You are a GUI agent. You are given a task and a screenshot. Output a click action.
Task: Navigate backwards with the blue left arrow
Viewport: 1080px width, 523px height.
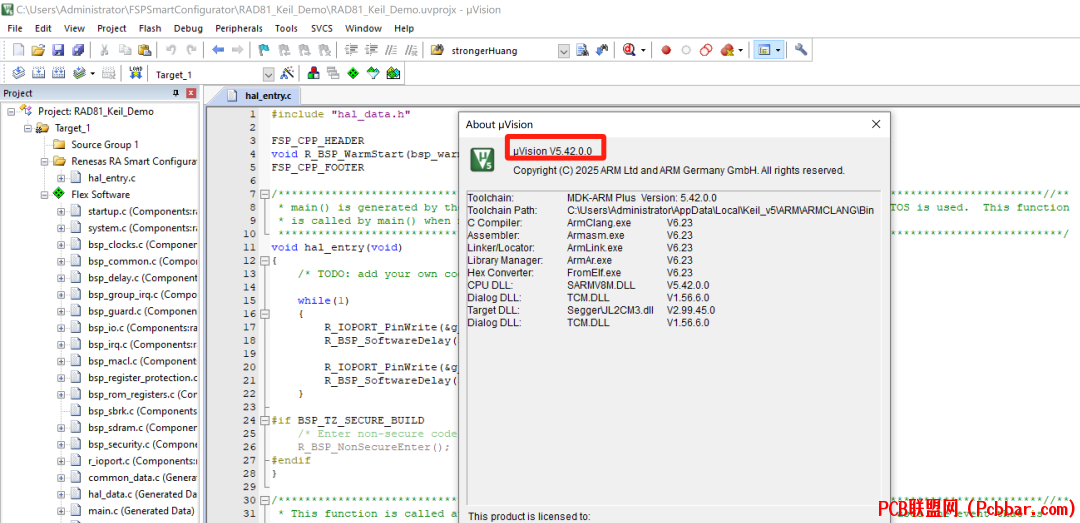(218, 50)
